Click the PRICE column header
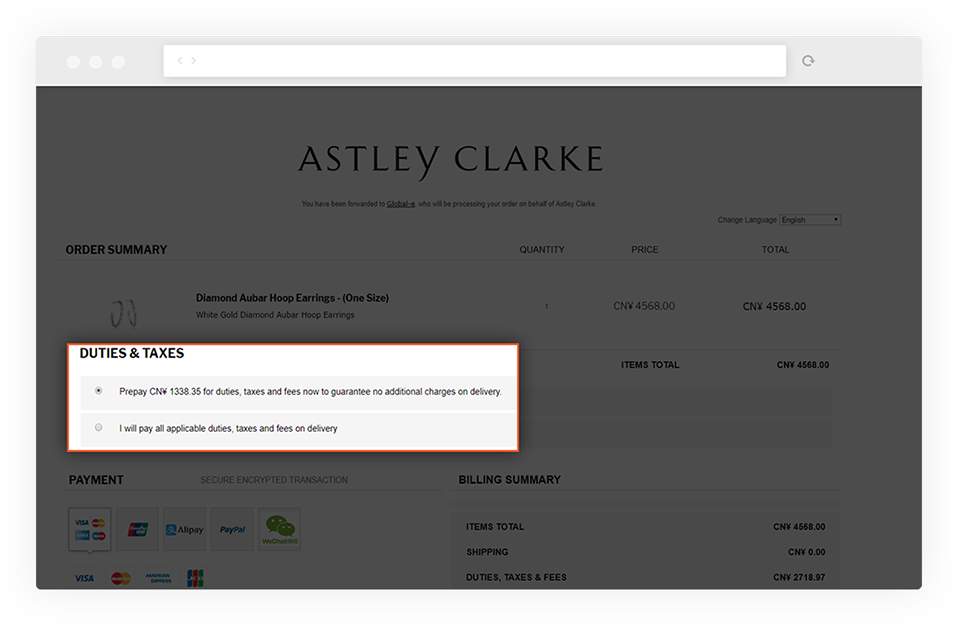958x626 pixels. 645,250
